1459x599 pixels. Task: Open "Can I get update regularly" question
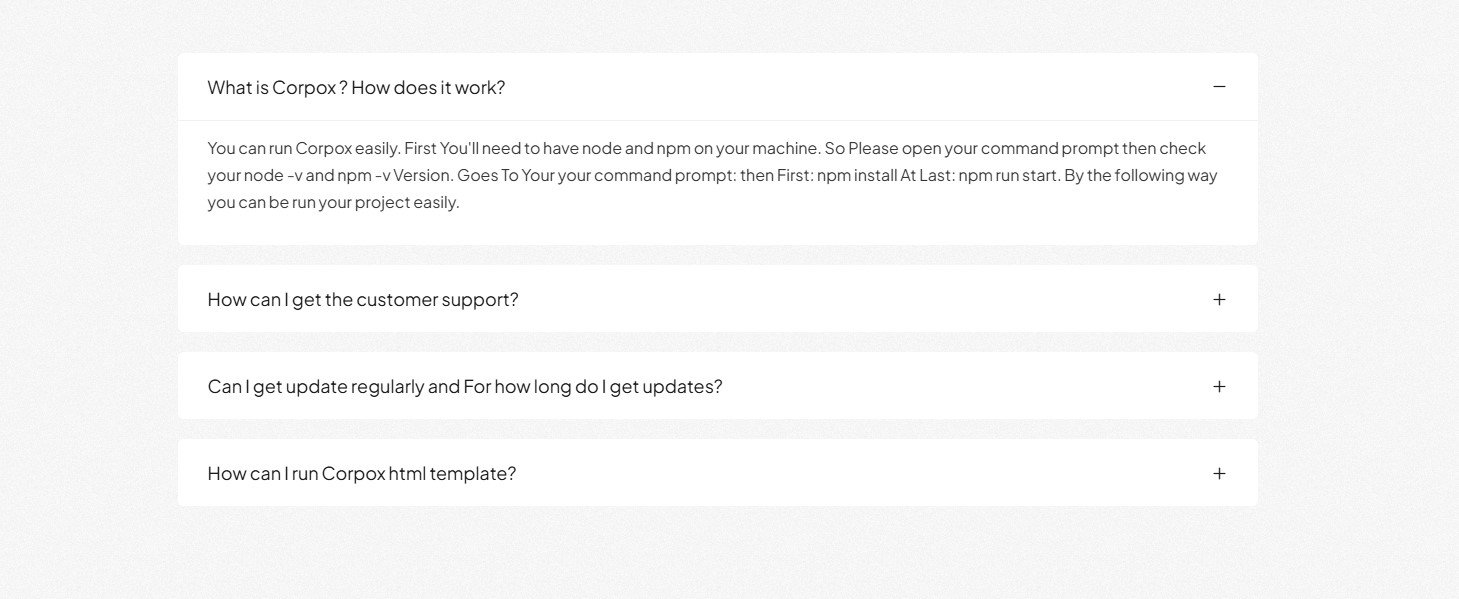coord(464,387)
